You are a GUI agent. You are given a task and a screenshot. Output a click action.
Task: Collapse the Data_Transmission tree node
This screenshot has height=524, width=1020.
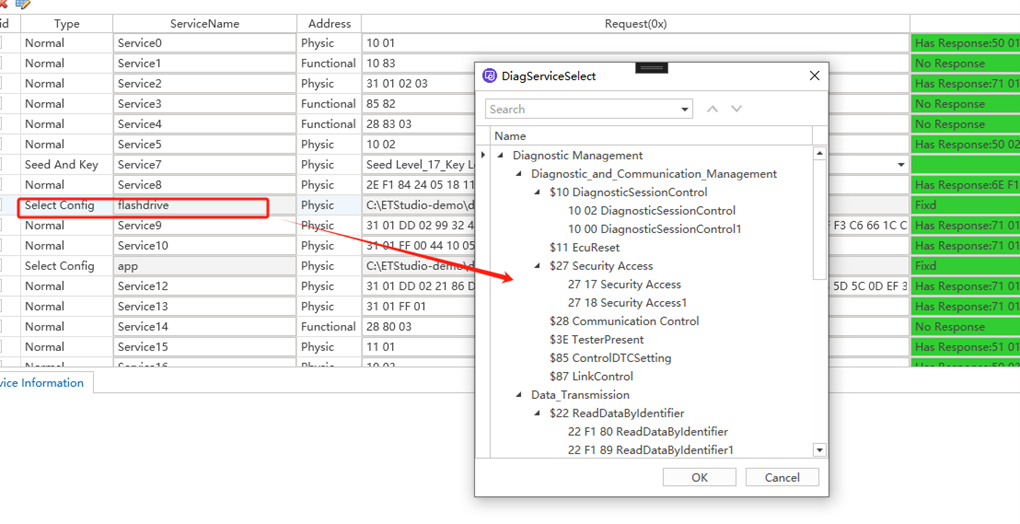tap(519, 395)
